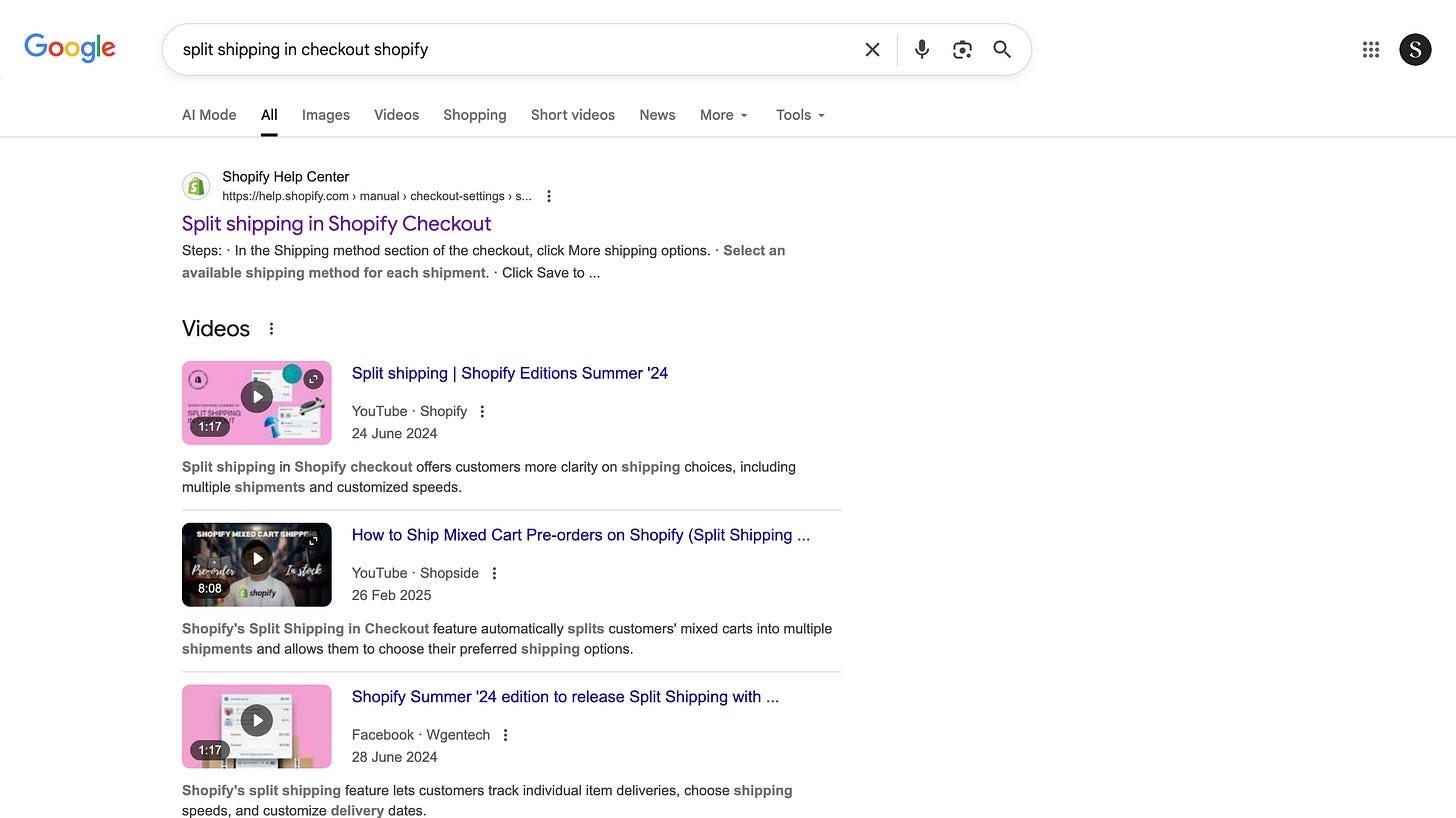Open Split shipping in Shopify Checkout link
Viewport: 1456px width, 818px height.
[x=337, y=224]
